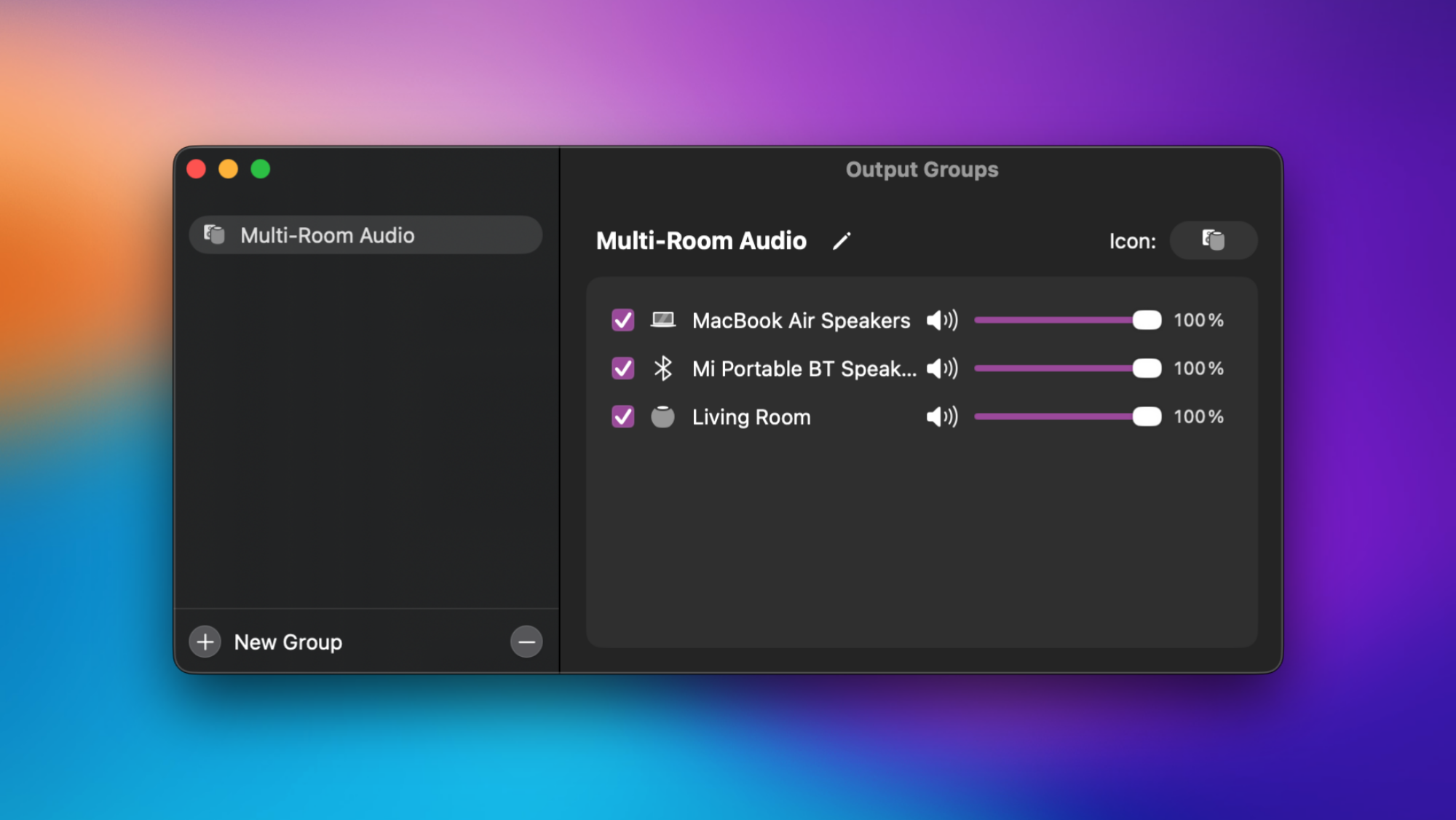Click the plus icon for New Group
This screenshot has height=820, width=1456.
coord(205,642)
